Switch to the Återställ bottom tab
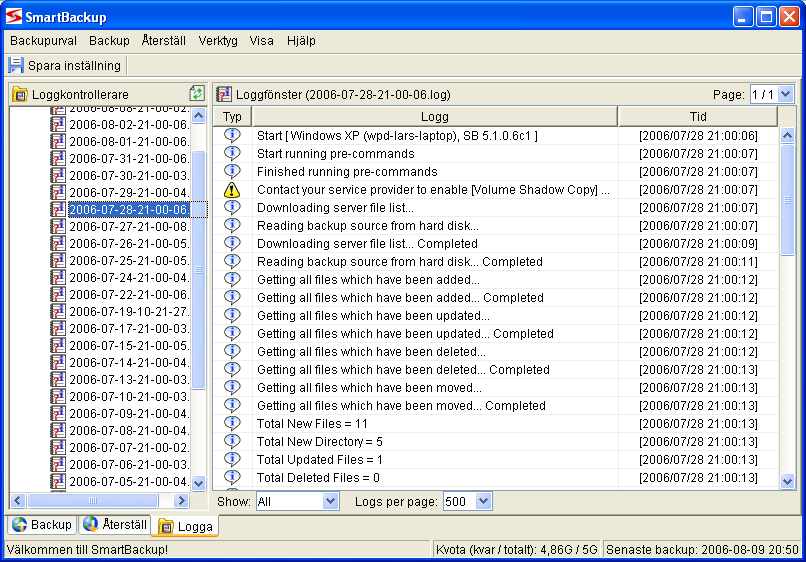Viewport: 806px width, 562px height. [115, 524]
